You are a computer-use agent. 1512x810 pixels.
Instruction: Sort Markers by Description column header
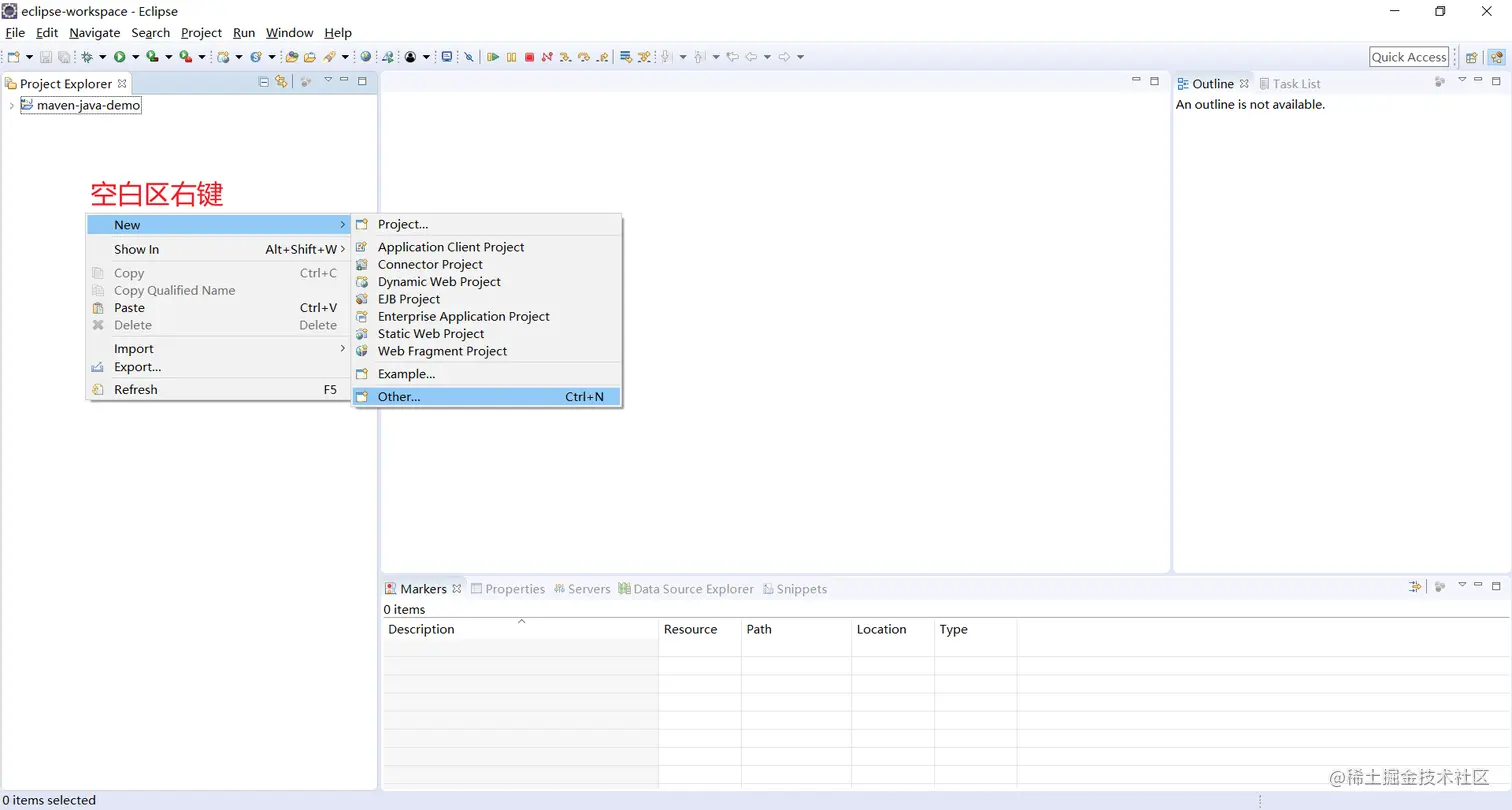click(x=521, y=629)
